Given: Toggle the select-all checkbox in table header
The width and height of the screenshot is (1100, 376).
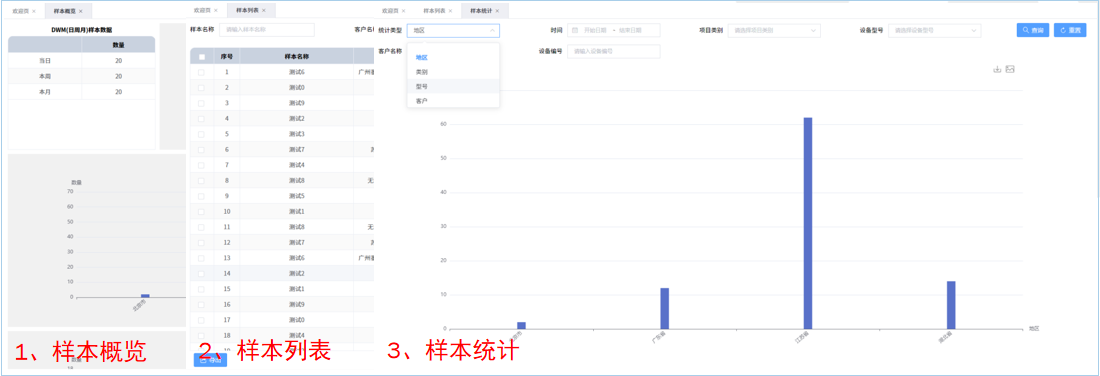Looking at the screenshot, I should (202, 56).
